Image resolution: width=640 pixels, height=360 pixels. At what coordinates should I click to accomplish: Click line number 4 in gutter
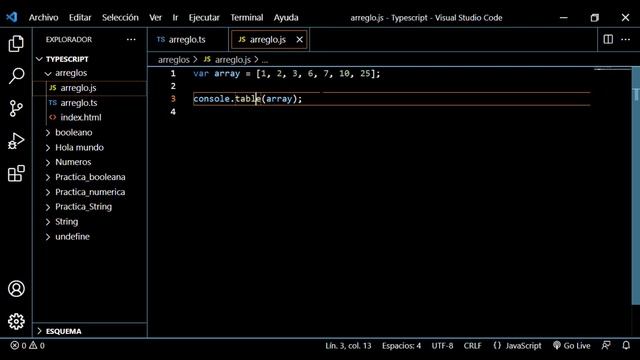pyautogui.click(x=173, y=111)
